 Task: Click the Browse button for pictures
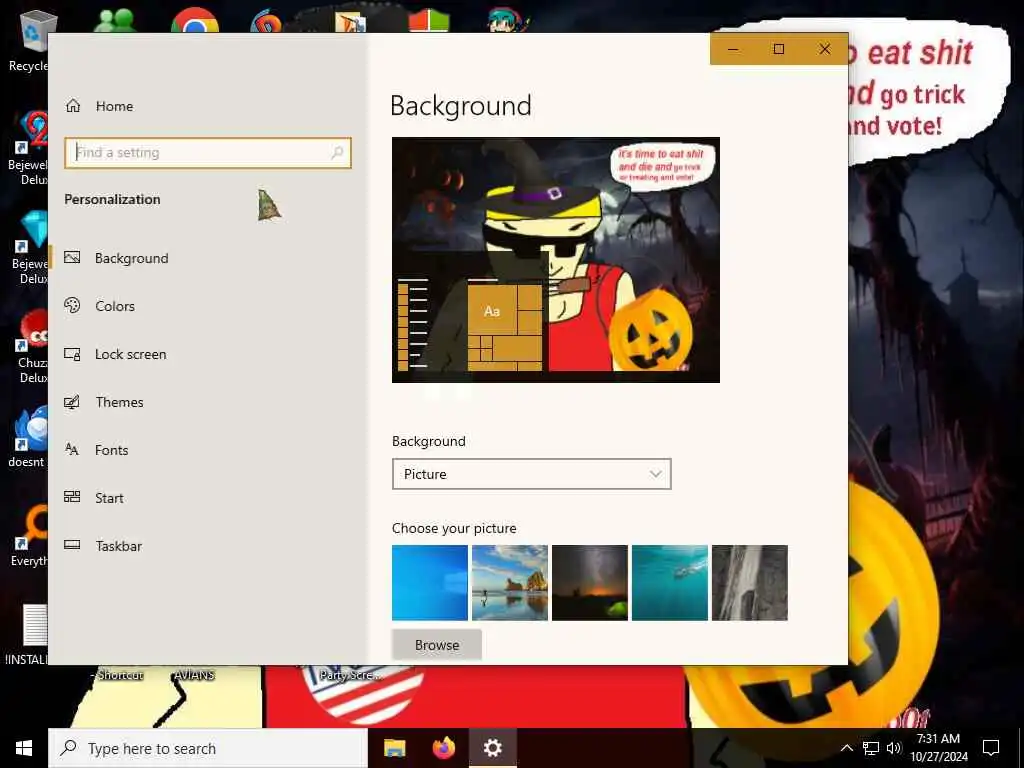tap(437, 645)
